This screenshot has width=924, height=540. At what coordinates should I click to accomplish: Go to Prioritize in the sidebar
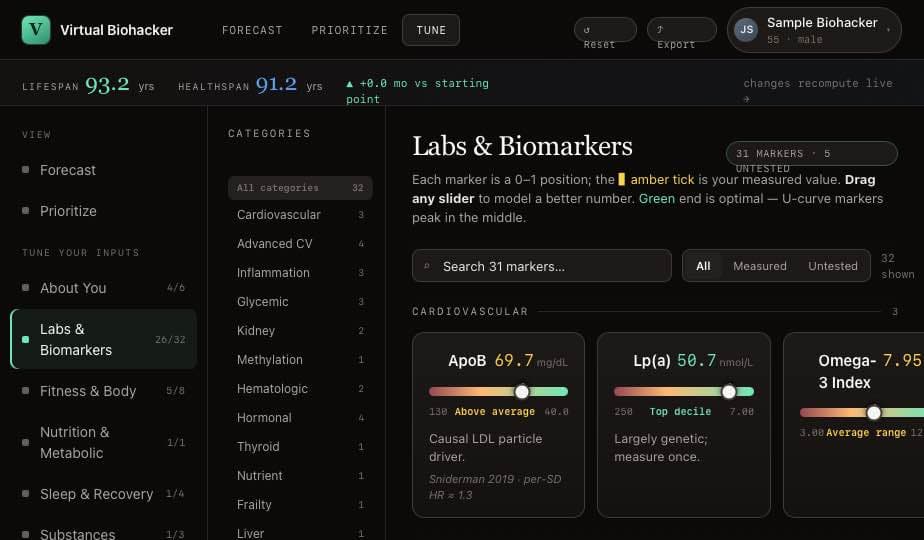pyautogui.click(x=103, y=211)
